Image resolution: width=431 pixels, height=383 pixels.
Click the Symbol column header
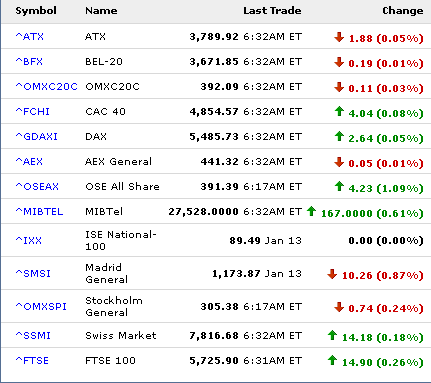[x=36, y=11]
